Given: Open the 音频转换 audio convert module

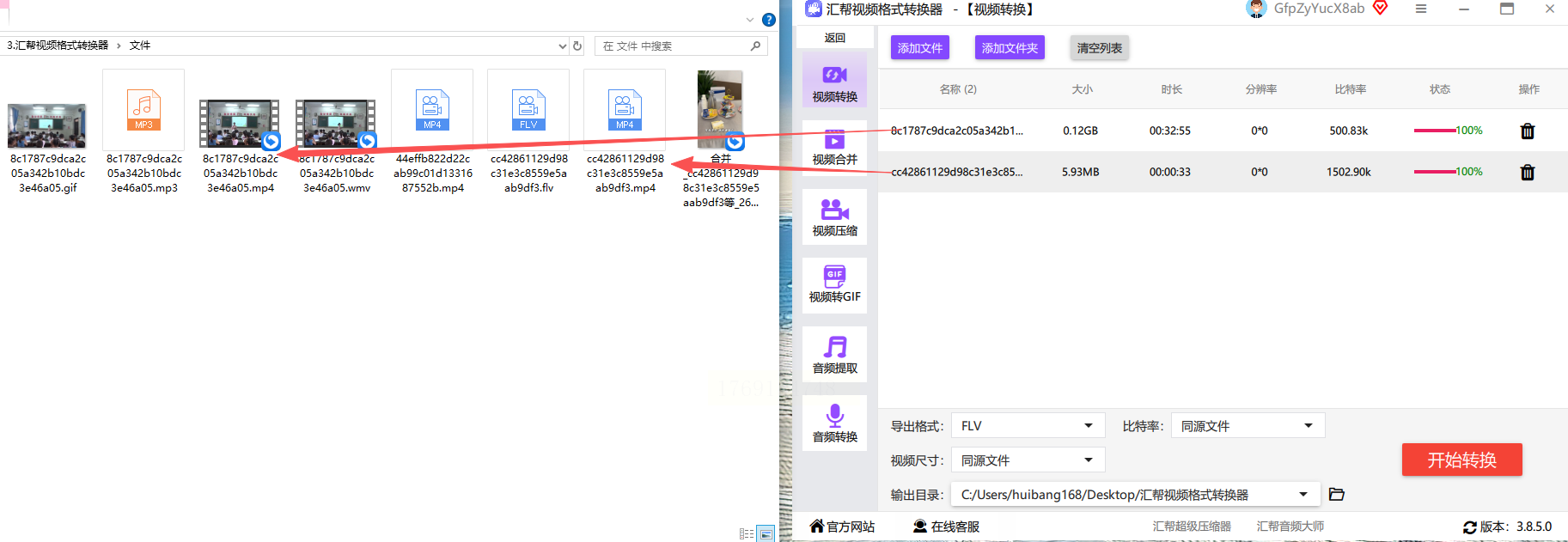Looking at the screenshot, I should 834,423.
